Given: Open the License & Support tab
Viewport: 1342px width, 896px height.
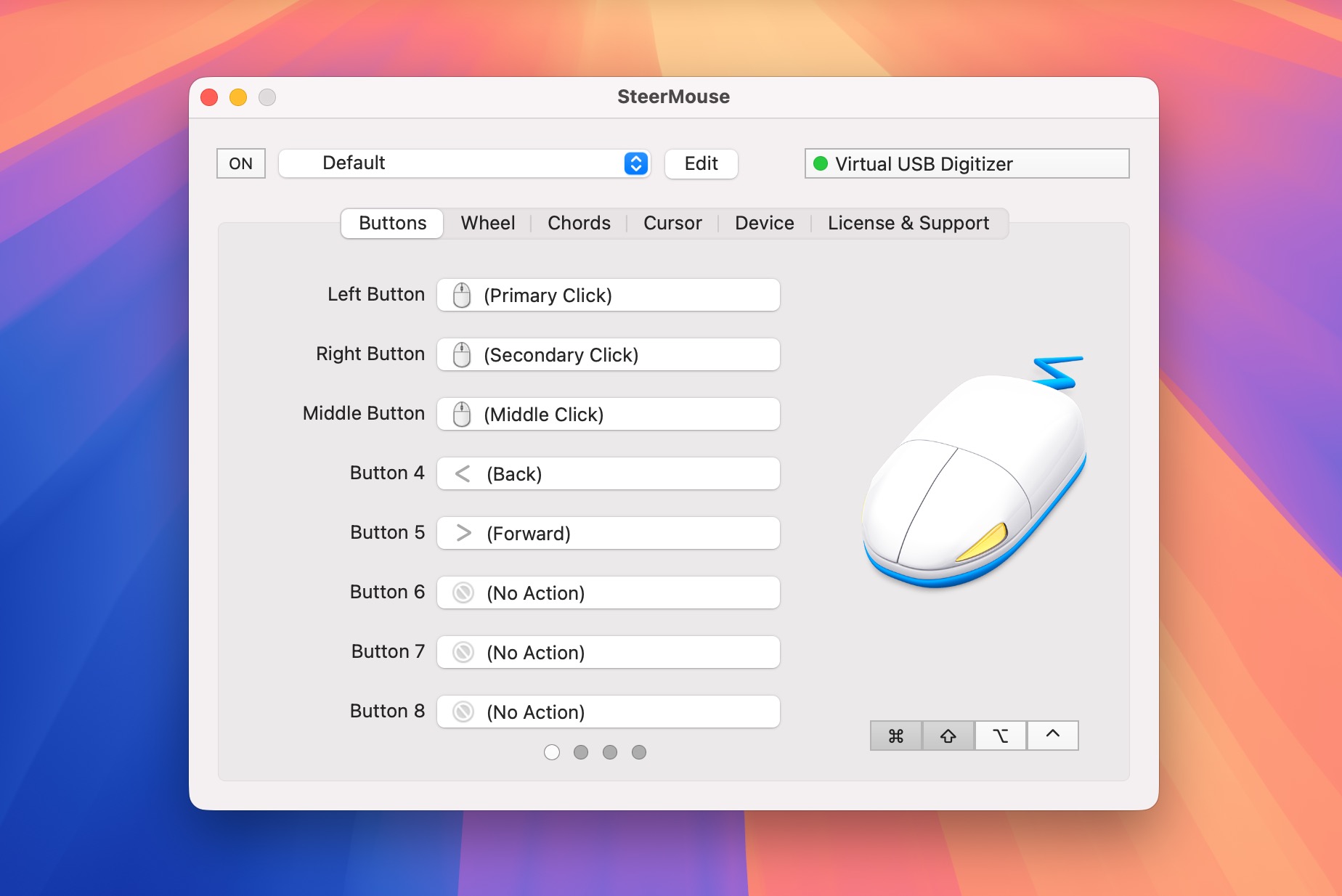Looking at the screenshot, I should pos(908,223).
